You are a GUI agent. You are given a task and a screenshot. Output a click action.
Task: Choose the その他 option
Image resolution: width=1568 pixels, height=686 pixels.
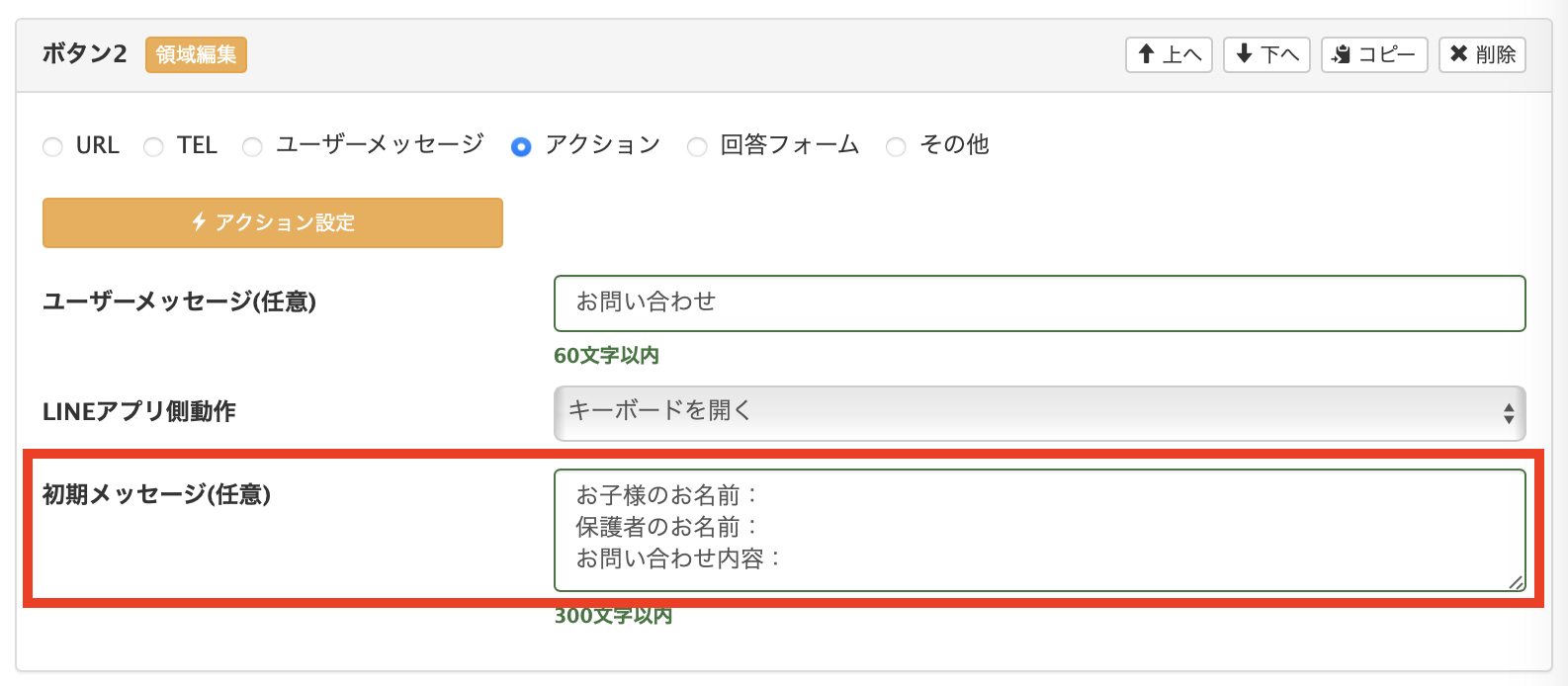pyautogui.click(x=897, y=145)
